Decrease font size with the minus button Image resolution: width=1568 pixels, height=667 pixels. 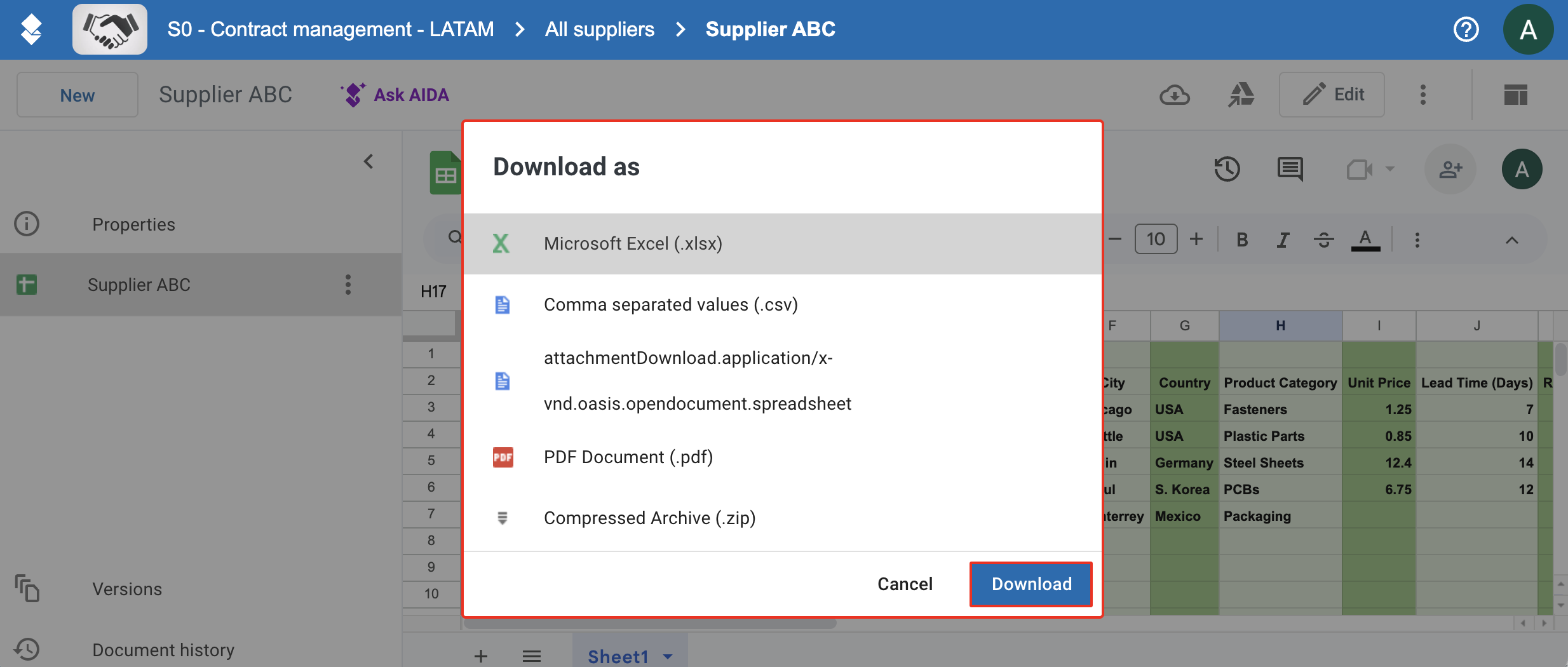pos(1115,239)
